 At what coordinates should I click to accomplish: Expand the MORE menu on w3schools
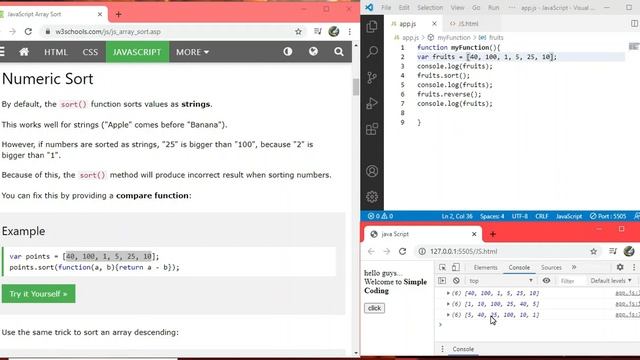(193, 52)
